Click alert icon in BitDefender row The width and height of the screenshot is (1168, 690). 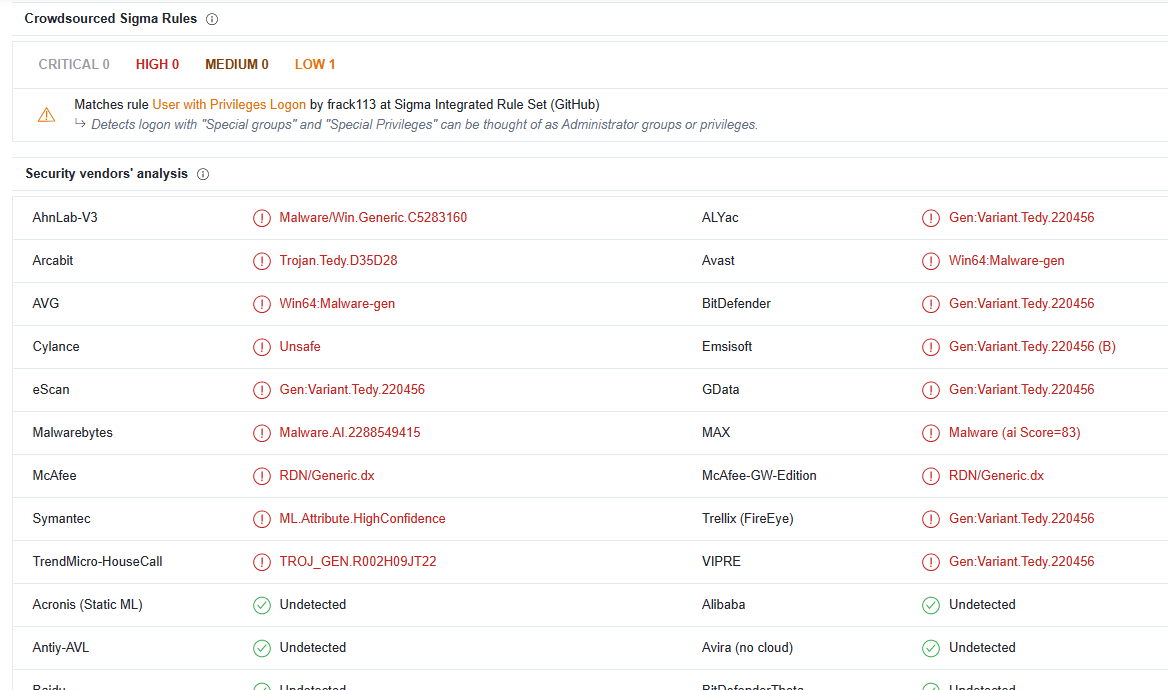[x=931, y=304]
